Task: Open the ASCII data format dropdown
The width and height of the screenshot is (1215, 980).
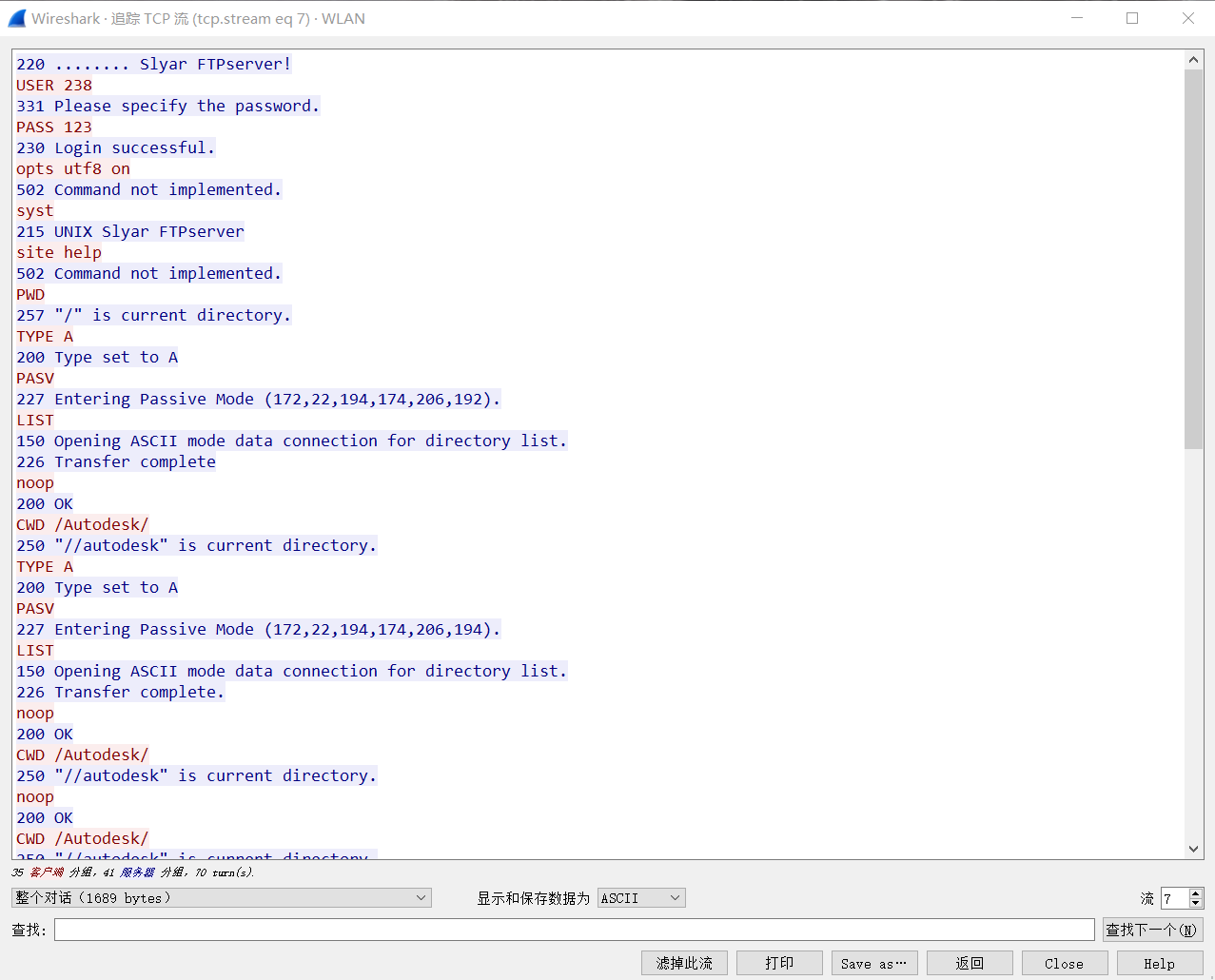Action: tap(641, 898)
